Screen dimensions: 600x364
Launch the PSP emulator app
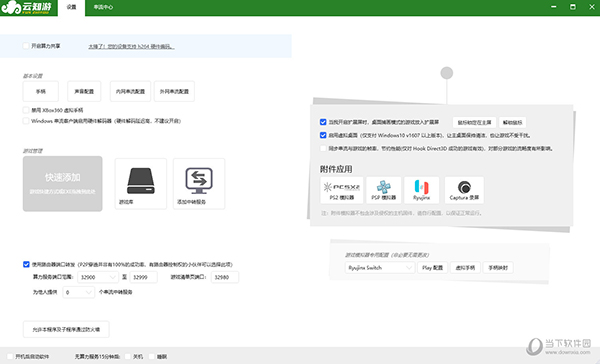383,190
